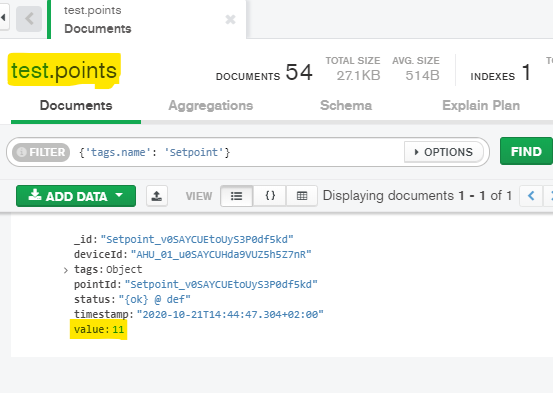Close the test.points tab
The image size is (553, 393).
[x=230, y=19]
